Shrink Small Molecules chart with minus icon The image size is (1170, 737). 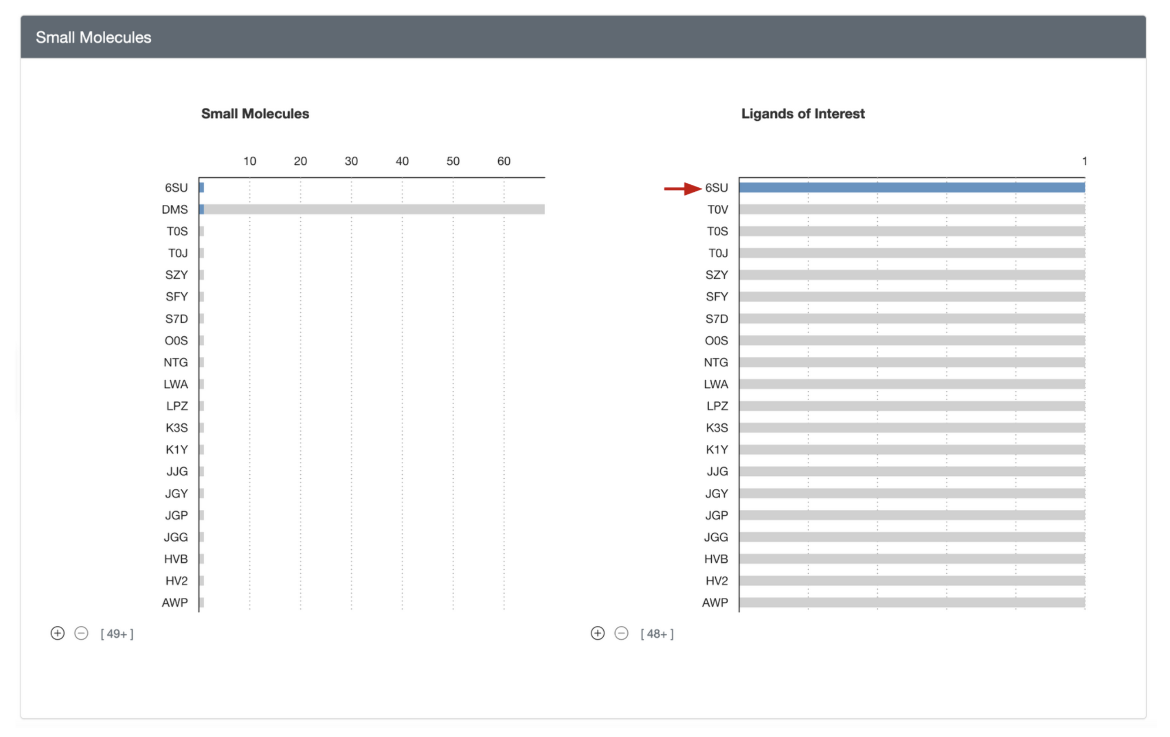click(x=82, y=633)
